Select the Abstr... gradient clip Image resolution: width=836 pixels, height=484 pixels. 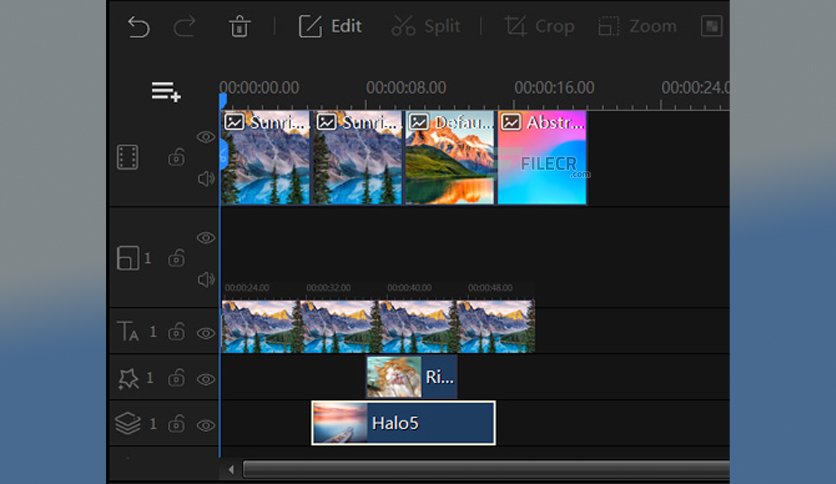542,157
